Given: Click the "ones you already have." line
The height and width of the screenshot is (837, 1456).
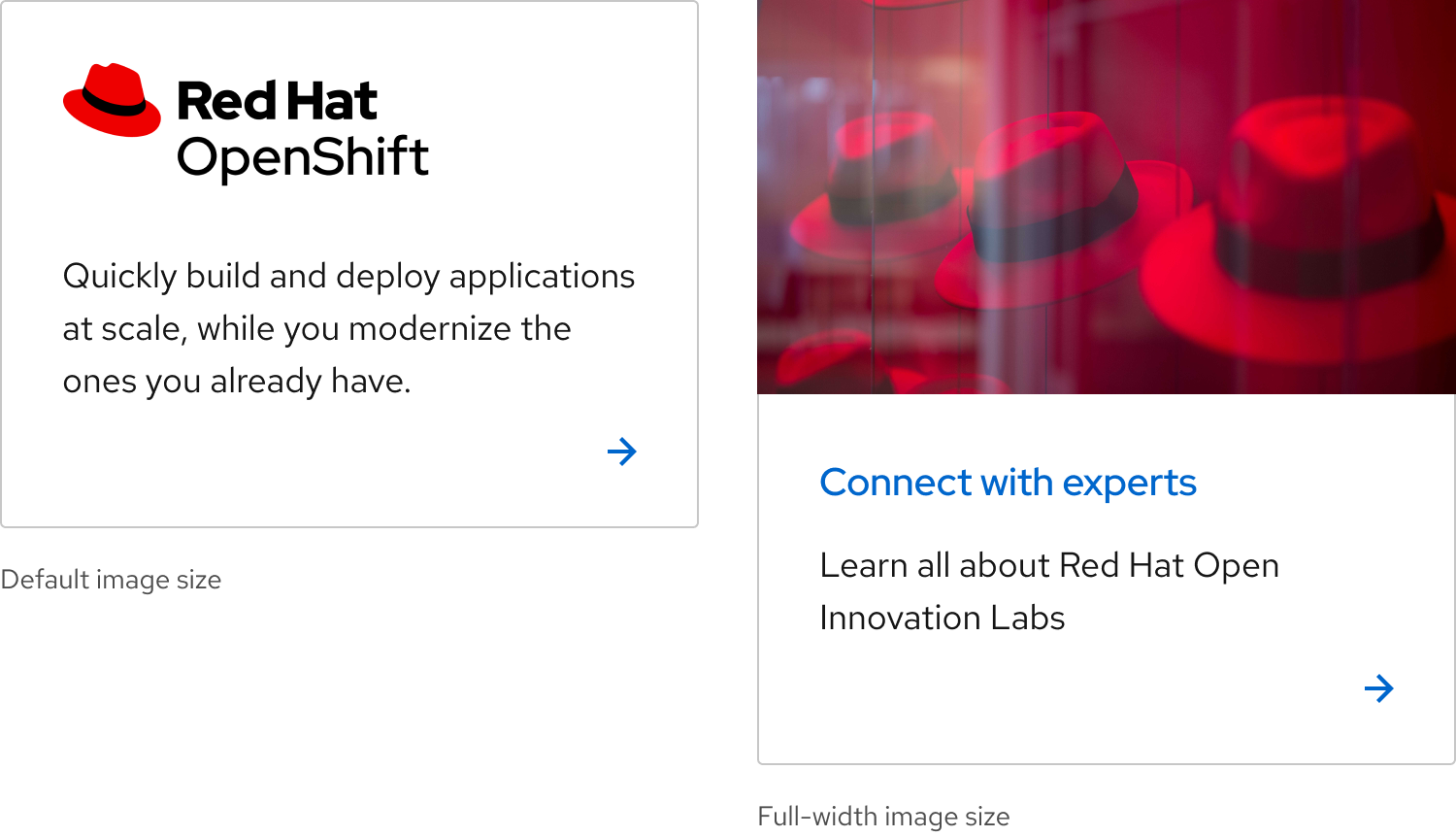Looking at the screenshot, I should 237,382.
